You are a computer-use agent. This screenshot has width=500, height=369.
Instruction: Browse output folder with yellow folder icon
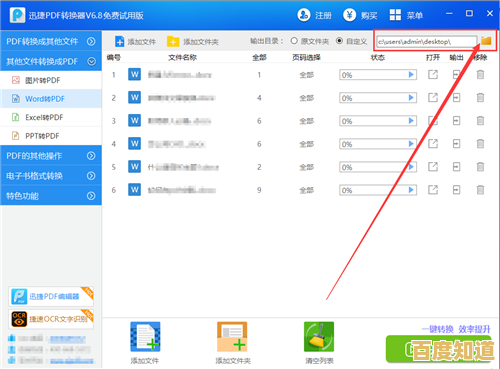(x=486, y=41)
